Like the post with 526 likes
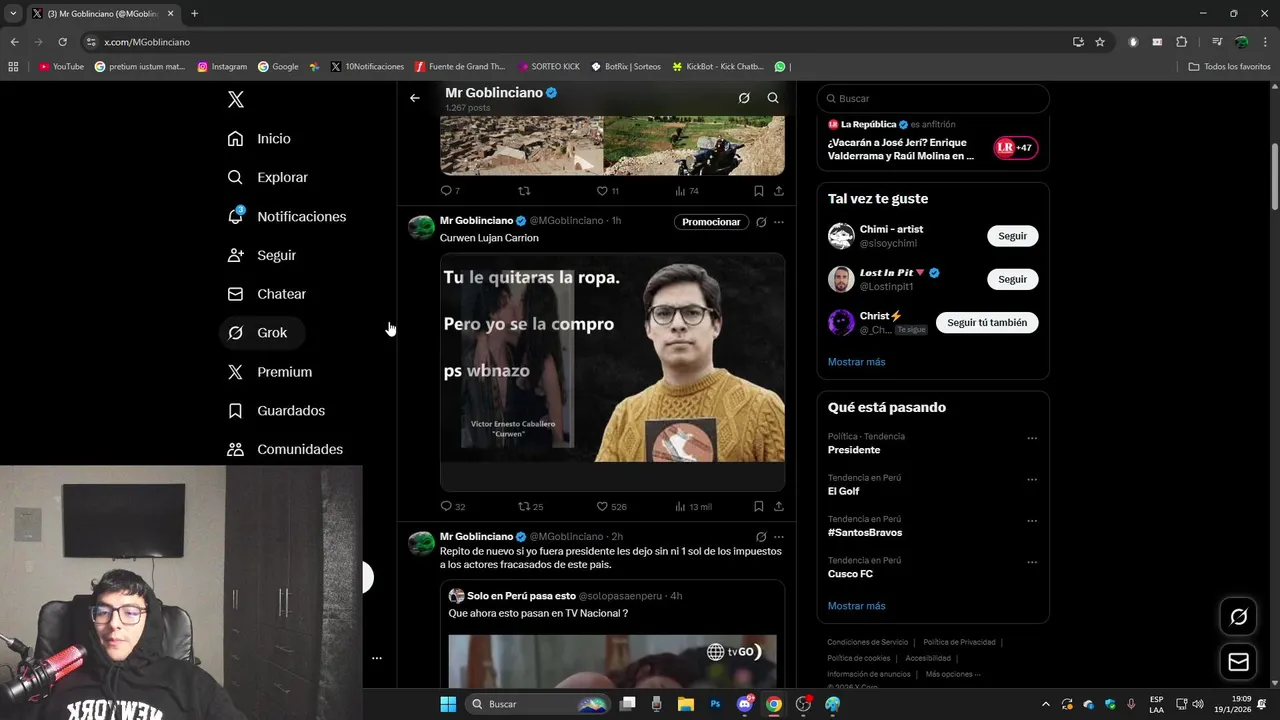The image size is (1280, 720). click(611, 507)
